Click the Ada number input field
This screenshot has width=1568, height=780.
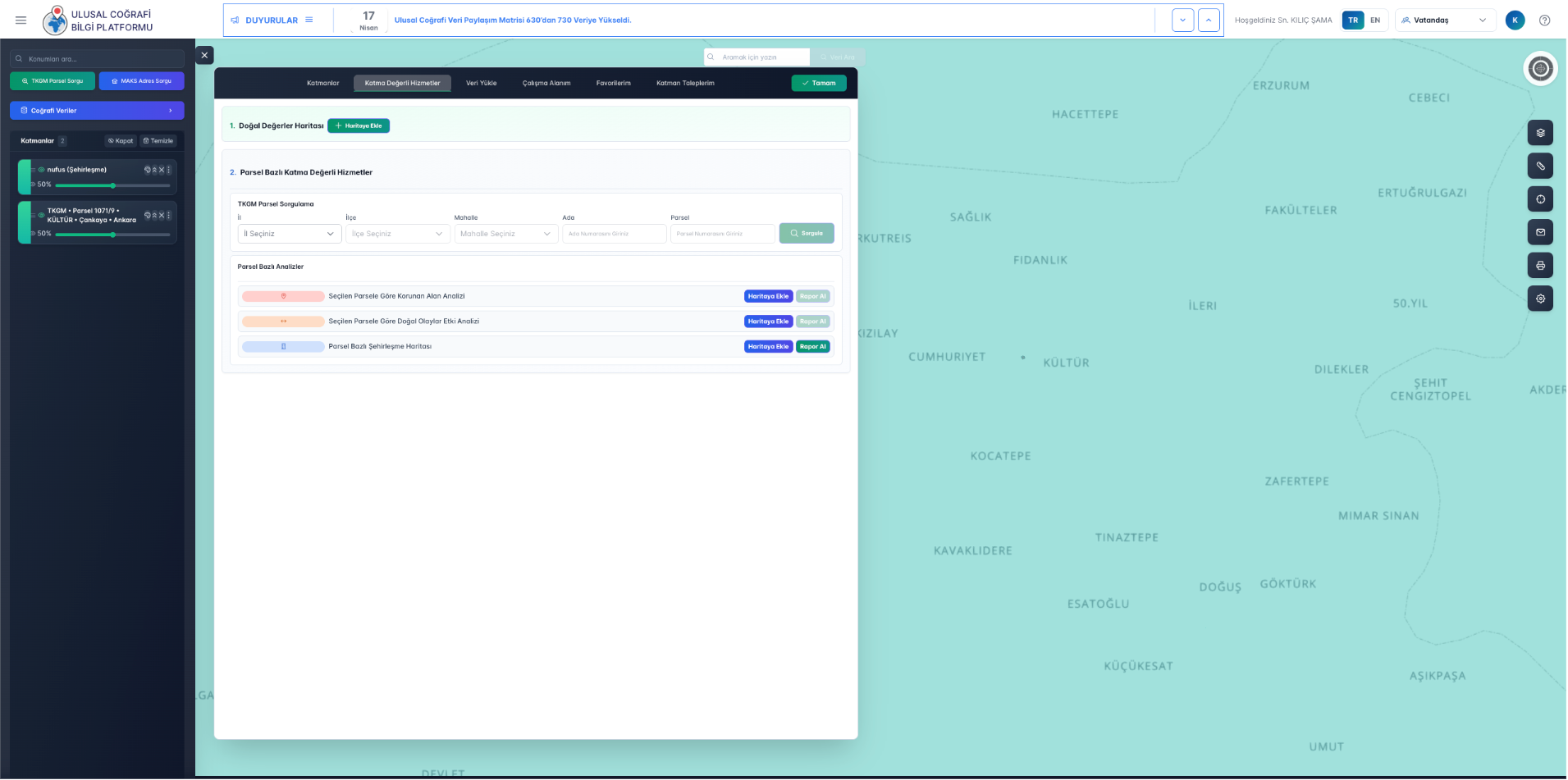615,234
